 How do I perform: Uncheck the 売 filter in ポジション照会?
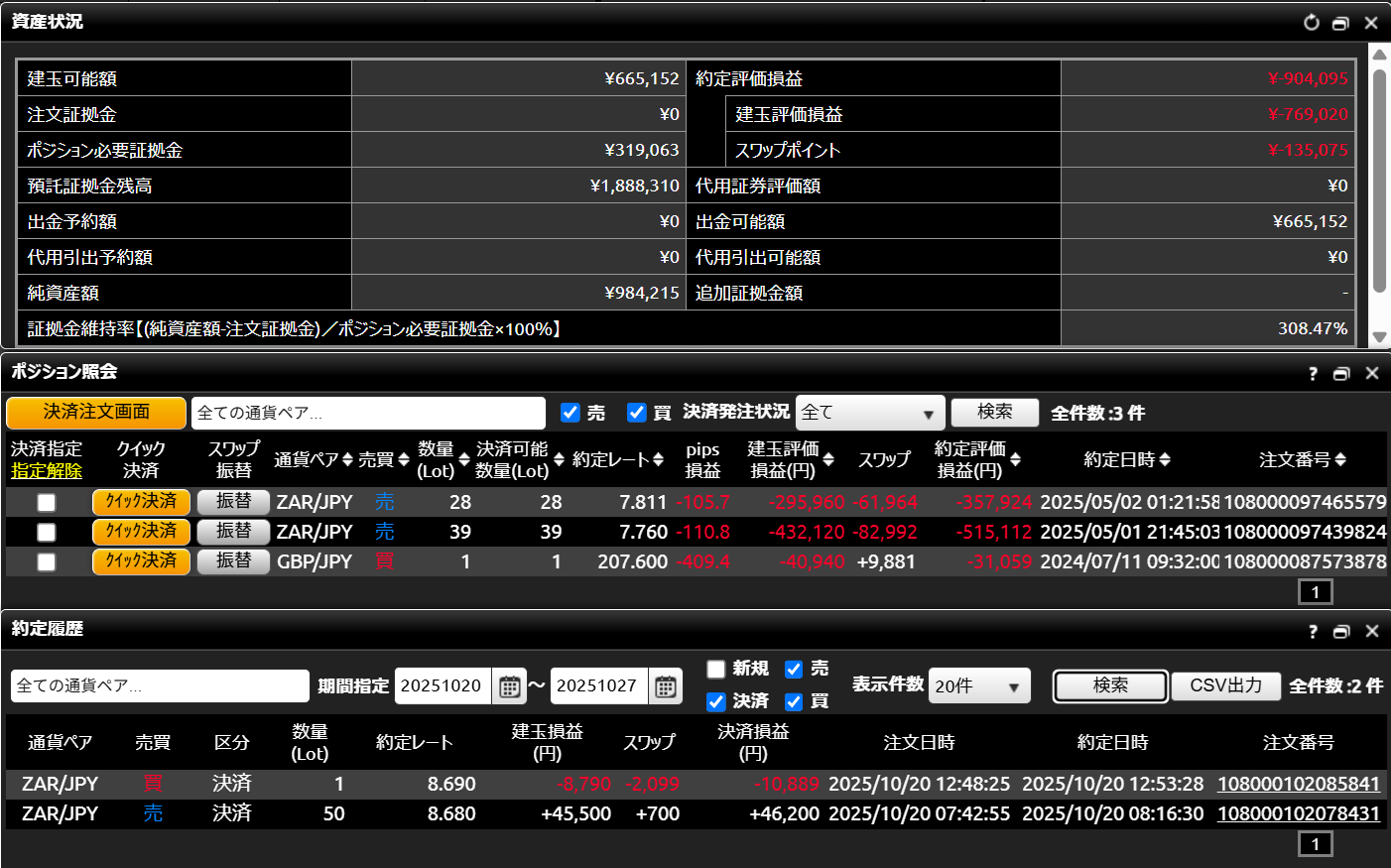[570, 413]
